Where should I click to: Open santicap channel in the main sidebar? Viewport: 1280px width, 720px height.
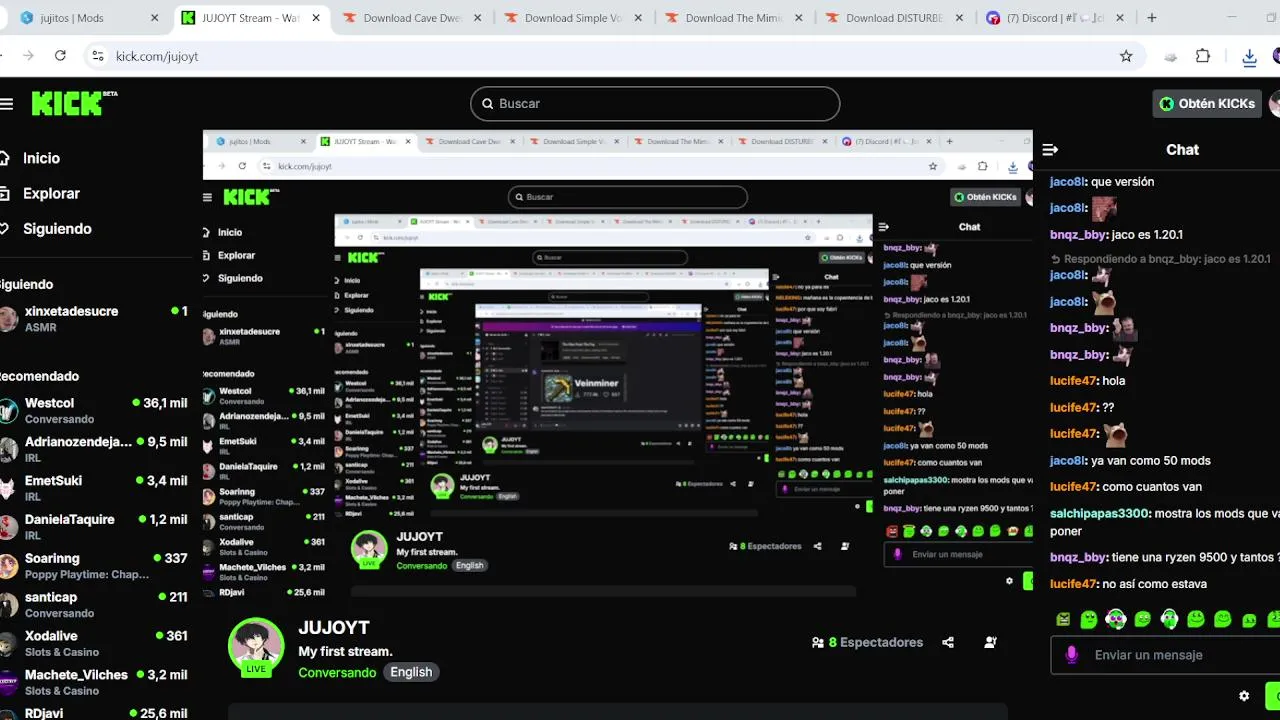(x=96, y=606)
